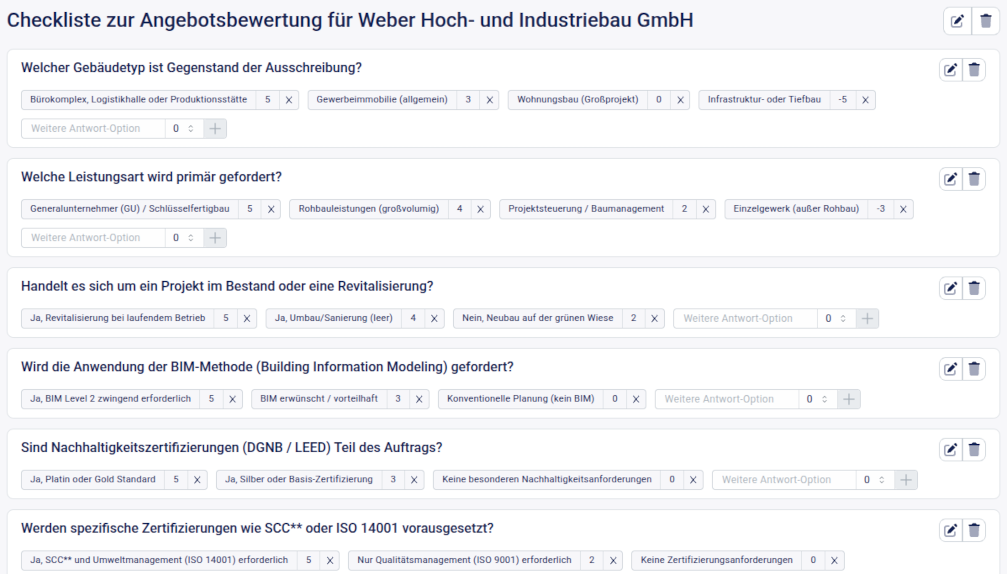Edit the Nachhaltigkeitszertifizierungen question
This screenshot has width=1007, height=574.
tap(950, 449)
